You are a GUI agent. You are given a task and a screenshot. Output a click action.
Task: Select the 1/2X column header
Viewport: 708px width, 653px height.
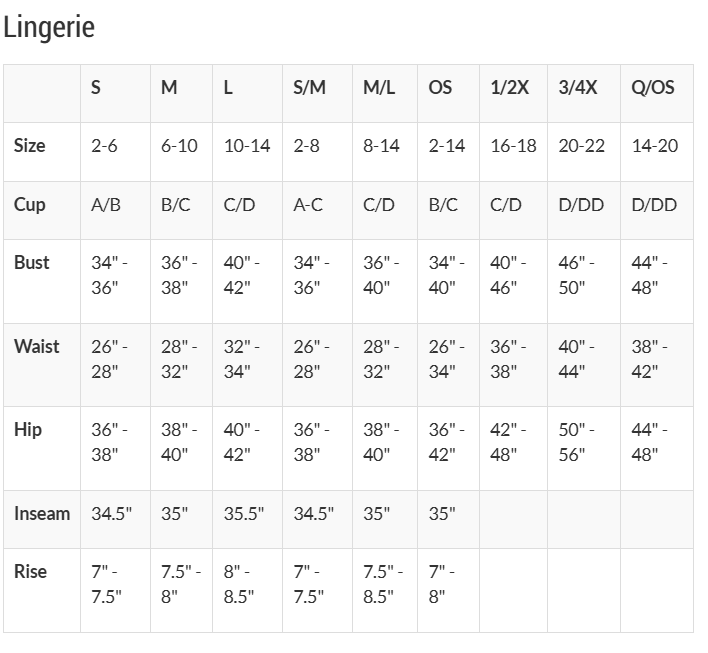click(x=510, y=87)
